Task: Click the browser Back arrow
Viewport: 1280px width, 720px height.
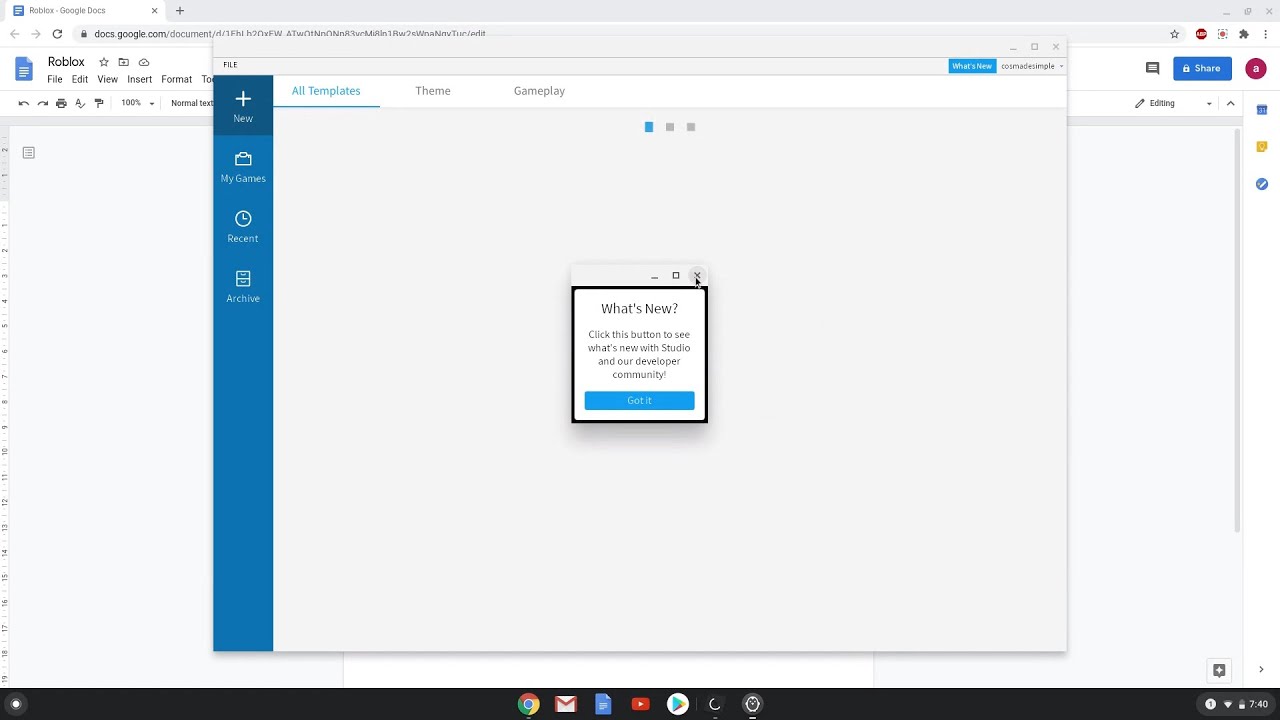Action: pyautogui.click(x=14, y=34)
